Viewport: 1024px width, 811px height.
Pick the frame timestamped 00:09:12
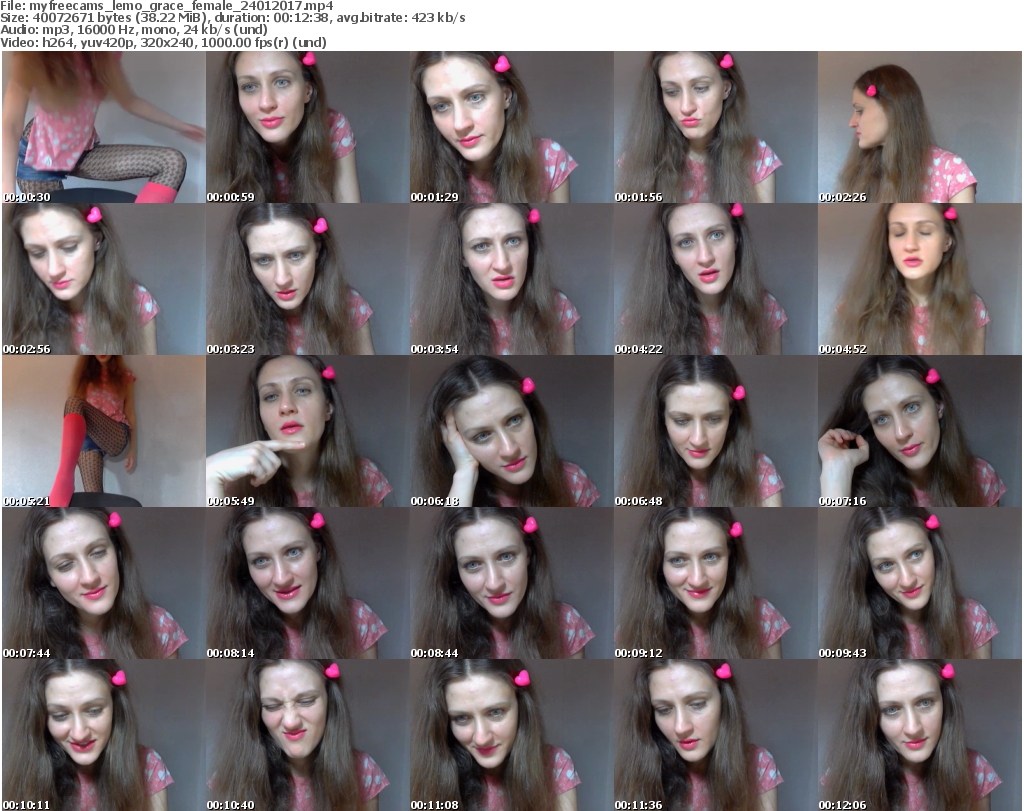[715, 583]
